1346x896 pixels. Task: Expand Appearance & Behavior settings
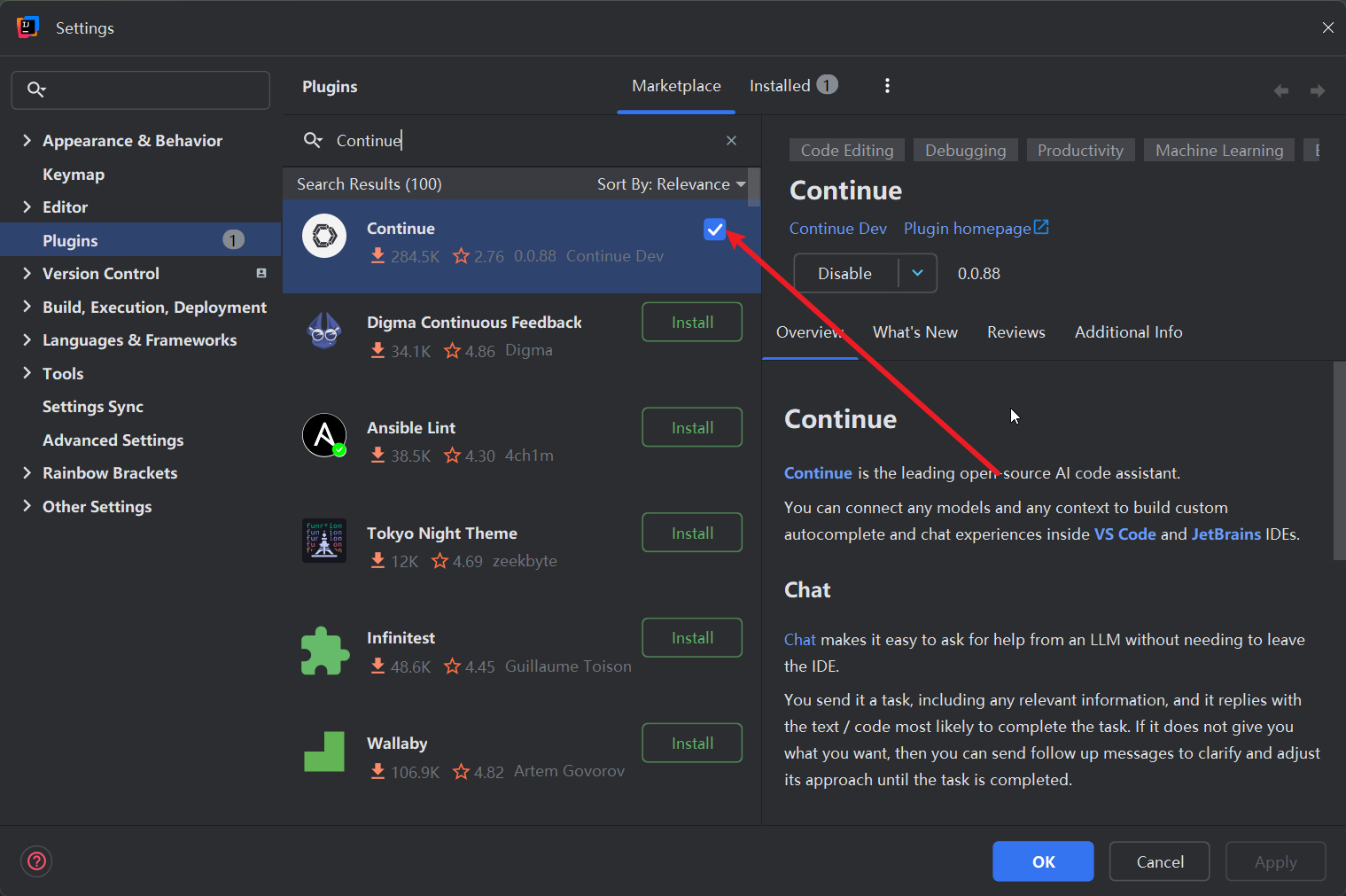[27, 140]
